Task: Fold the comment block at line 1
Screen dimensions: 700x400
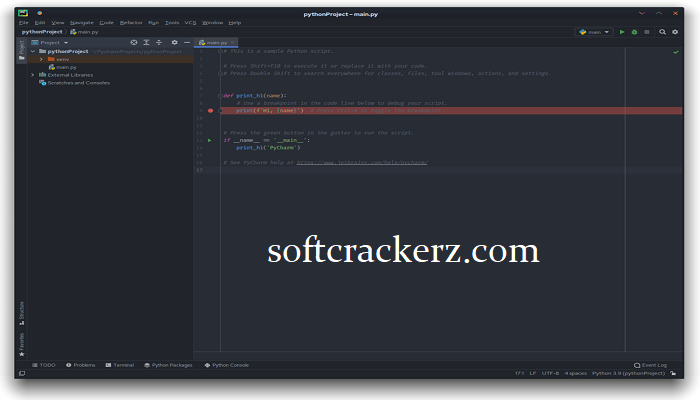Action: point(220,51)
